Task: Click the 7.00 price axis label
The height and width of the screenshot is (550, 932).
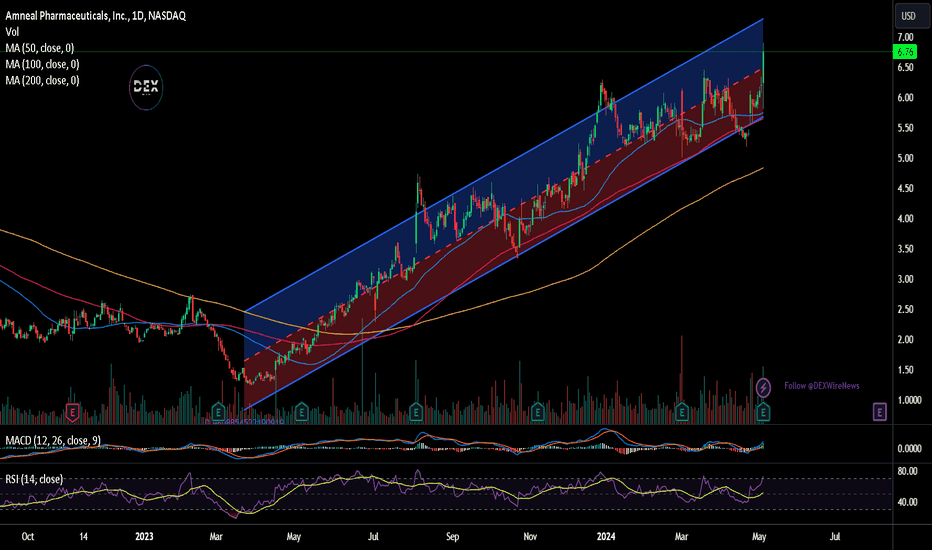Action: (x=905, y=37)
